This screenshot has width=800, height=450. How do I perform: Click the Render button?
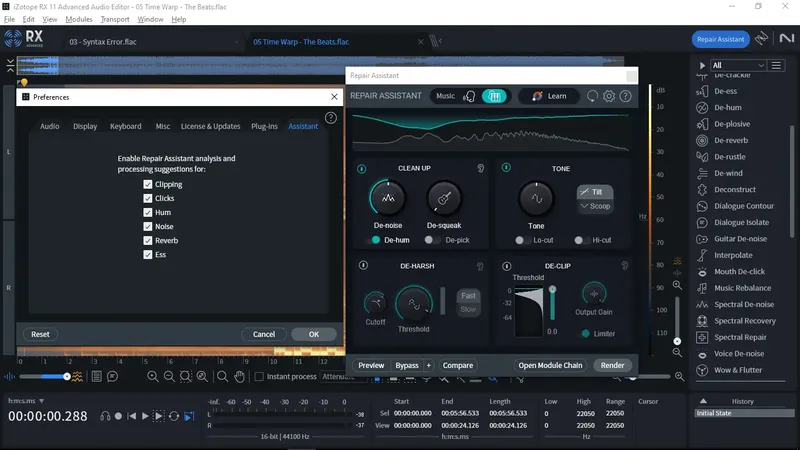[x=612, y=365]
